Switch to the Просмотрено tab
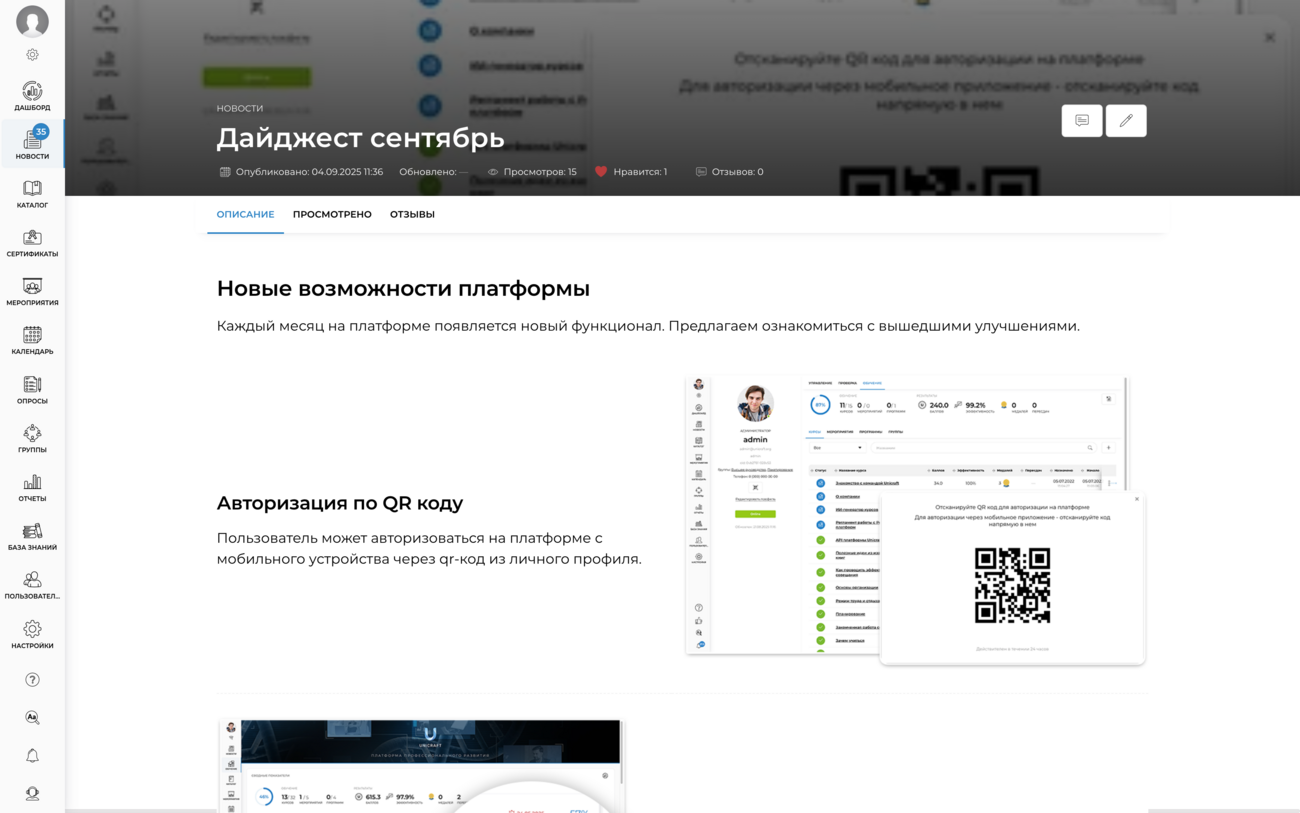Viewport: 1300px width, 813px height. [332, 214]
